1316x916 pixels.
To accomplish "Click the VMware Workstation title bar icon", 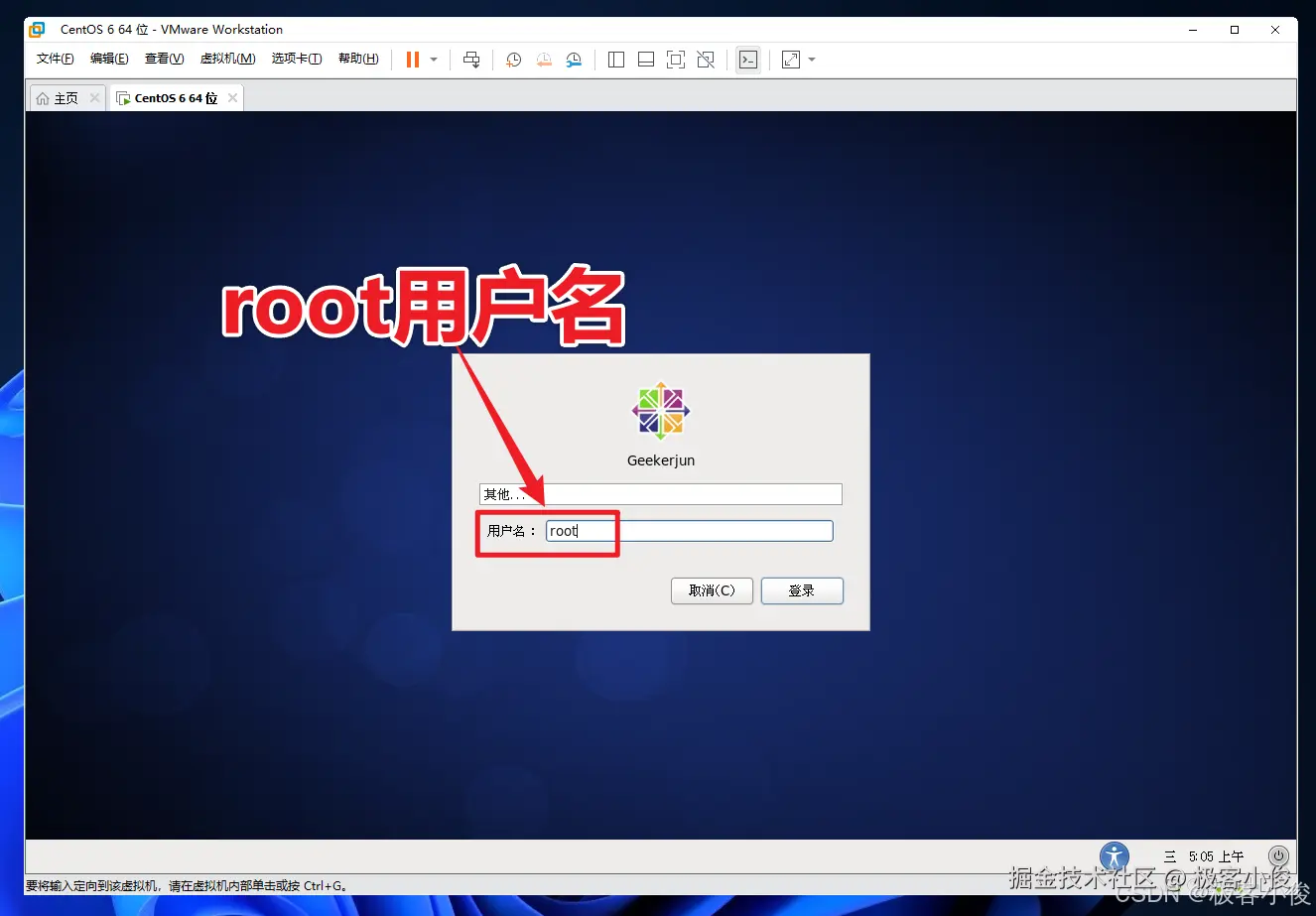I will 37,29.
